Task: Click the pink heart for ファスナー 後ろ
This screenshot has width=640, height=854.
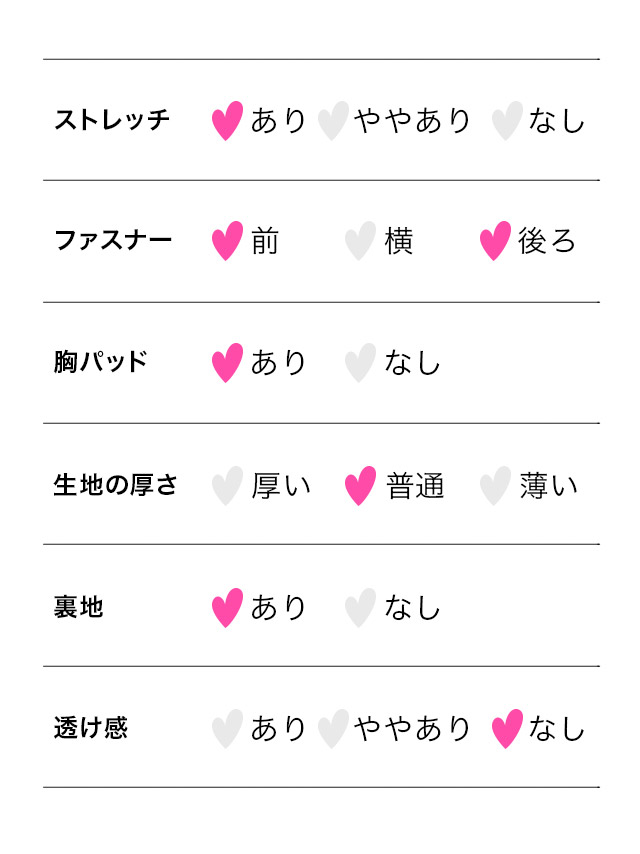Action: (495, 242)
